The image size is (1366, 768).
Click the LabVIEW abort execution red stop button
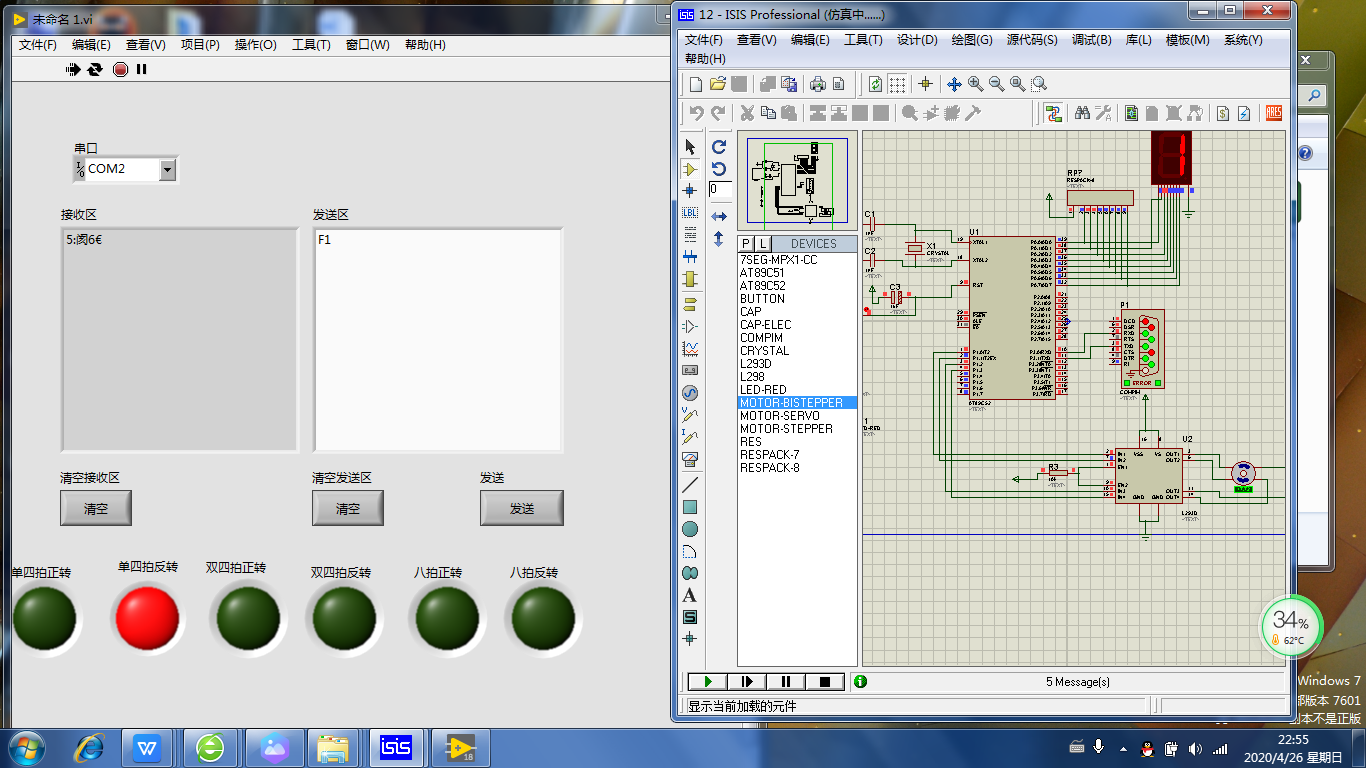120,69
